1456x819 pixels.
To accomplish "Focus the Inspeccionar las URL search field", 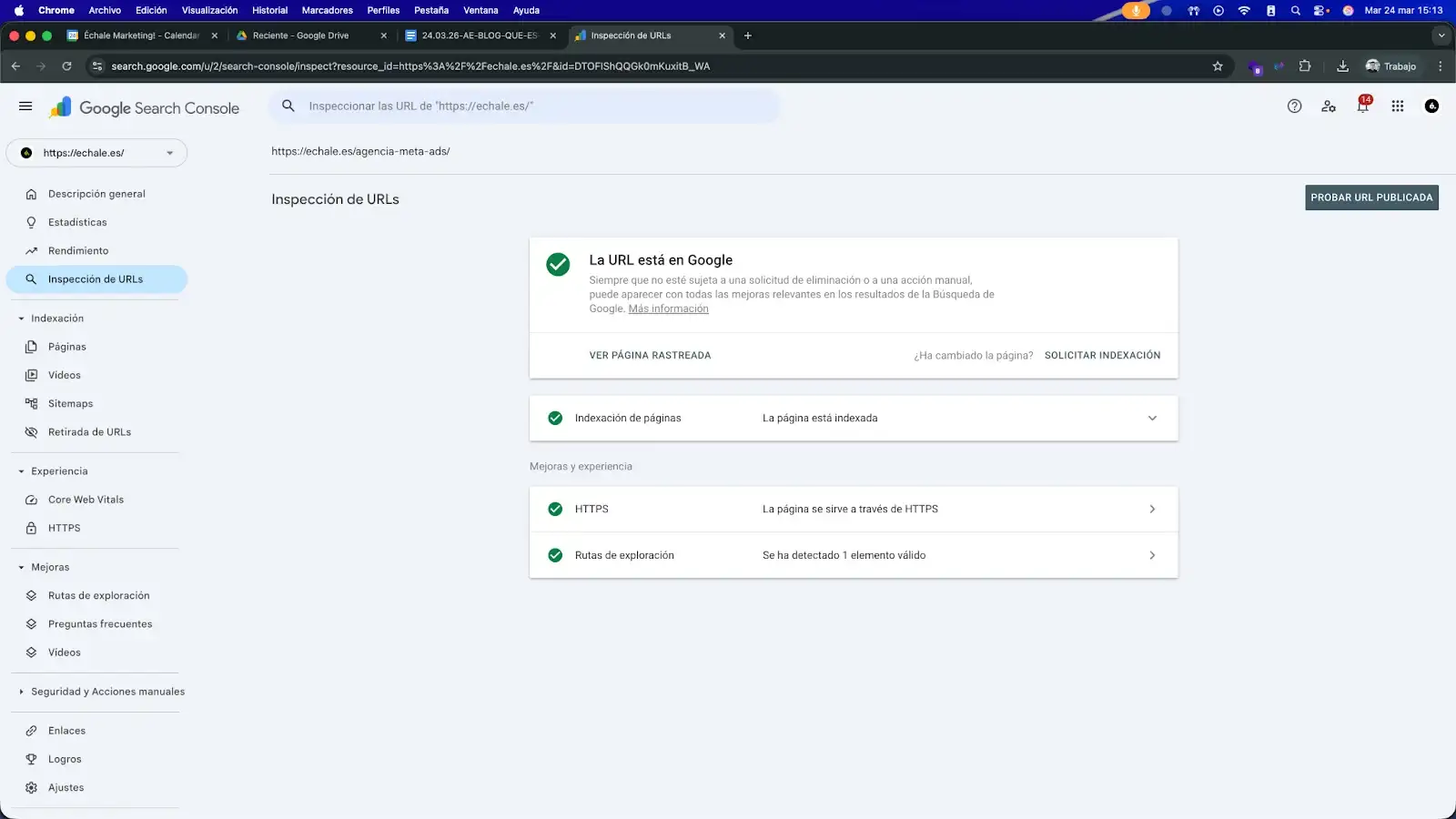I will coord(537,106).
